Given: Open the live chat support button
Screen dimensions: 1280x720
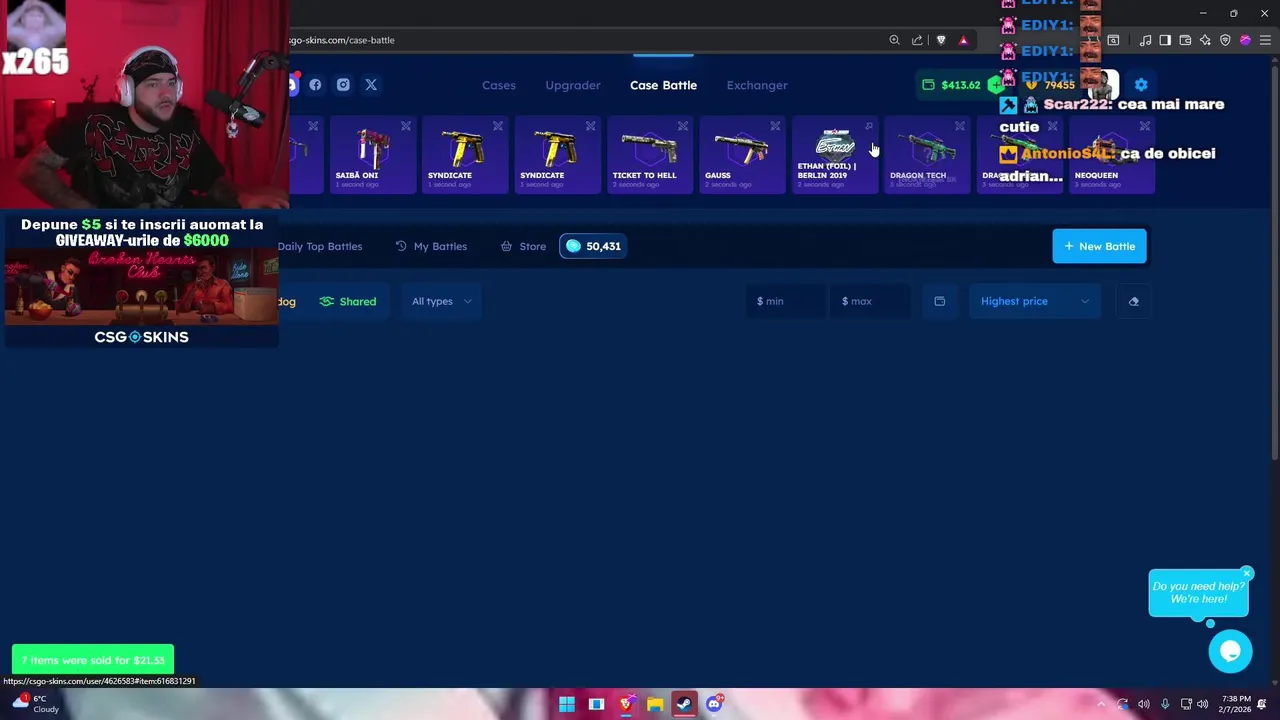Looking at the screenshot, I should click(x=1230, y=652).
